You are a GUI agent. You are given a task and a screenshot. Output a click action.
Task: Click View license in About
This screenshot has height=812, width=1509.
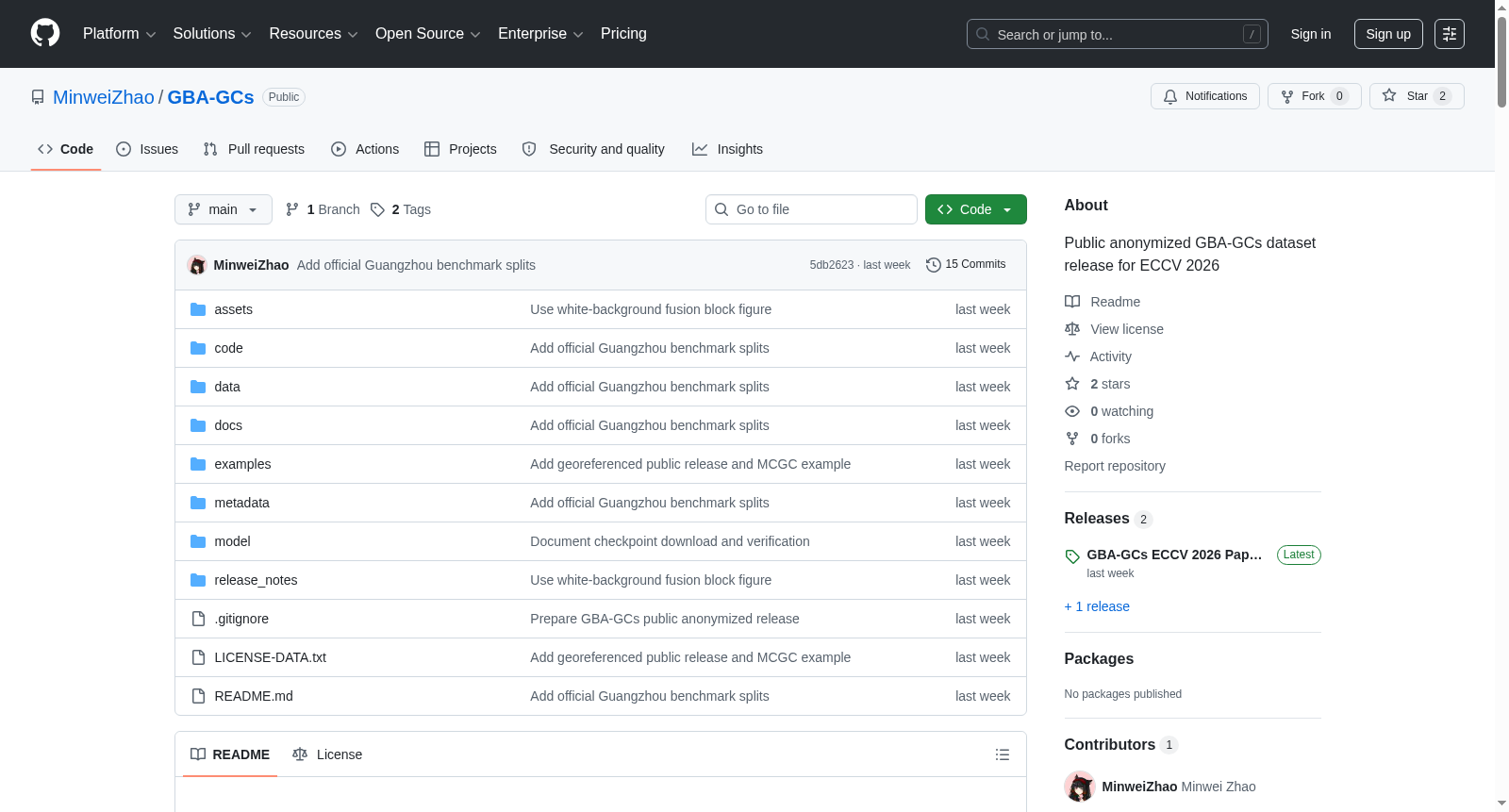[x=1114, y=329]
